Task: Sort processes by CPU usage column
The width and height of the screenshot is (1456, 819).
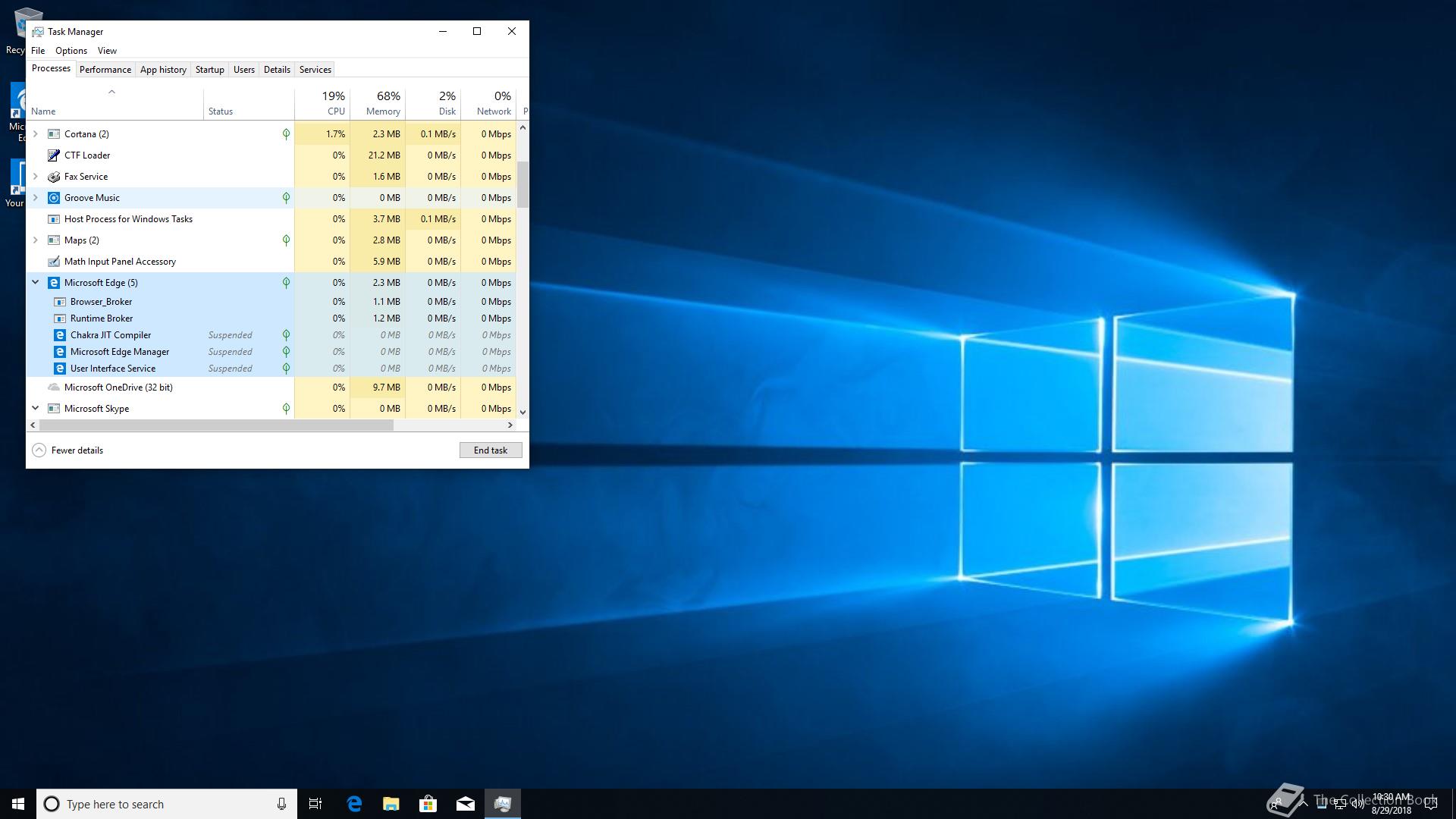Action: (322, 105)
